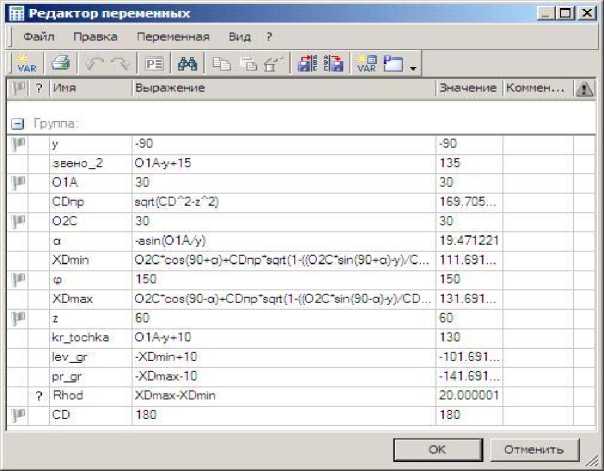Click the PE expression icon
The height and width of the screenshot is (471, 604).
coord(154,64)
